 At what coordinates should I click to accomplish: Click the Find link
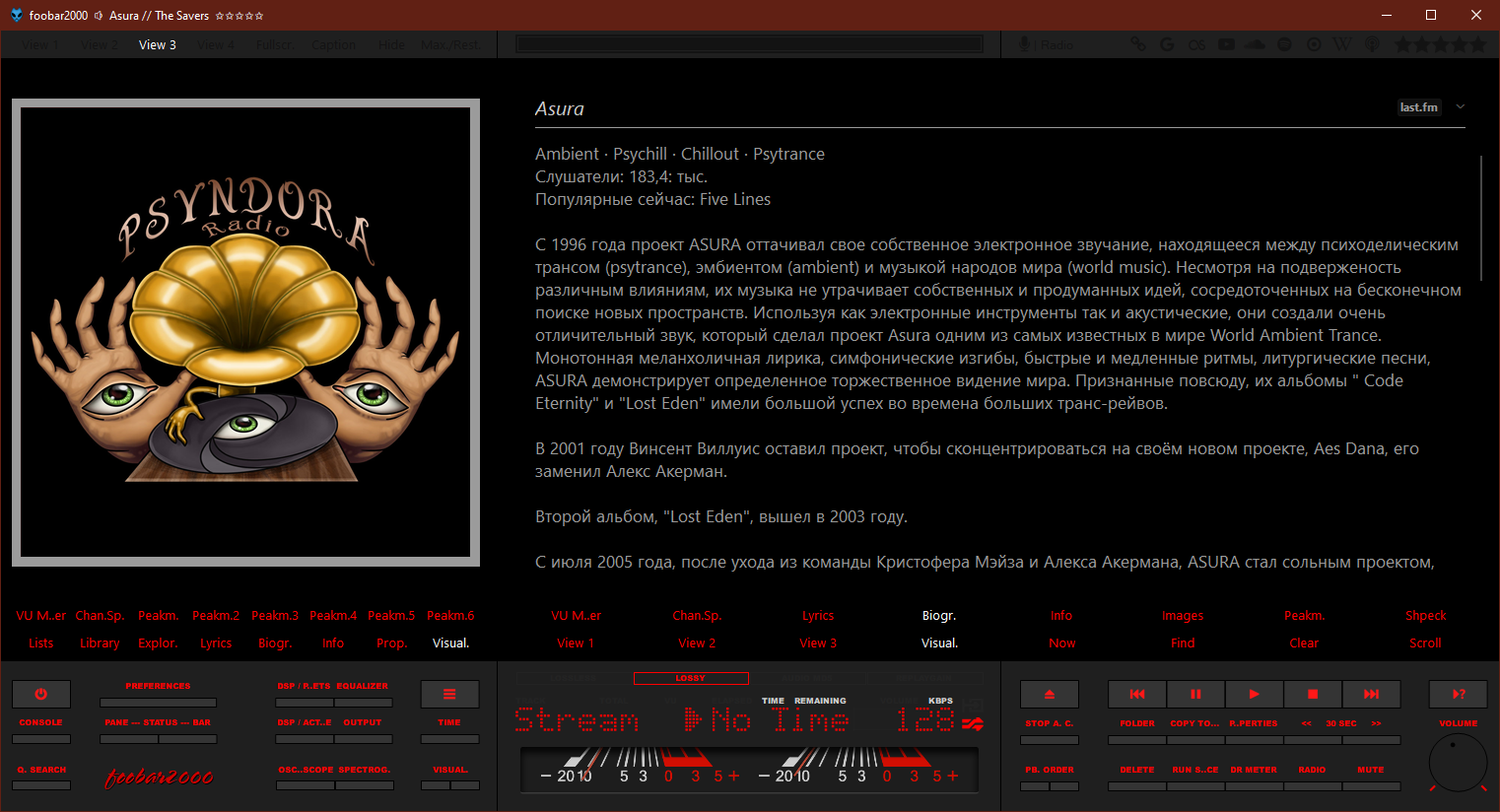[x=1183, y=643]
